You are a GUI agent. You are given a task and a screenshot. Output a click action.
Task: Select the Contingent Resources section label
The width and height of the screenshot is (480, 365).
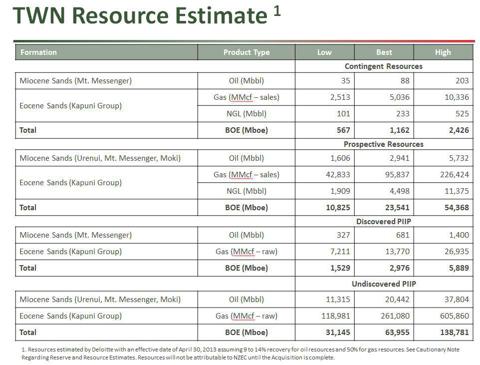click(383, 66)
